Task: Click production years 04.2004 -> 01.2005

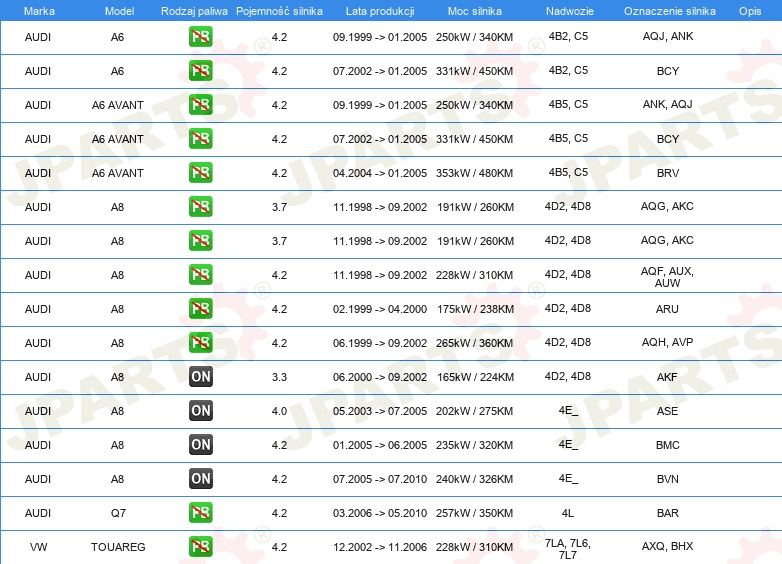Action: 380,173
